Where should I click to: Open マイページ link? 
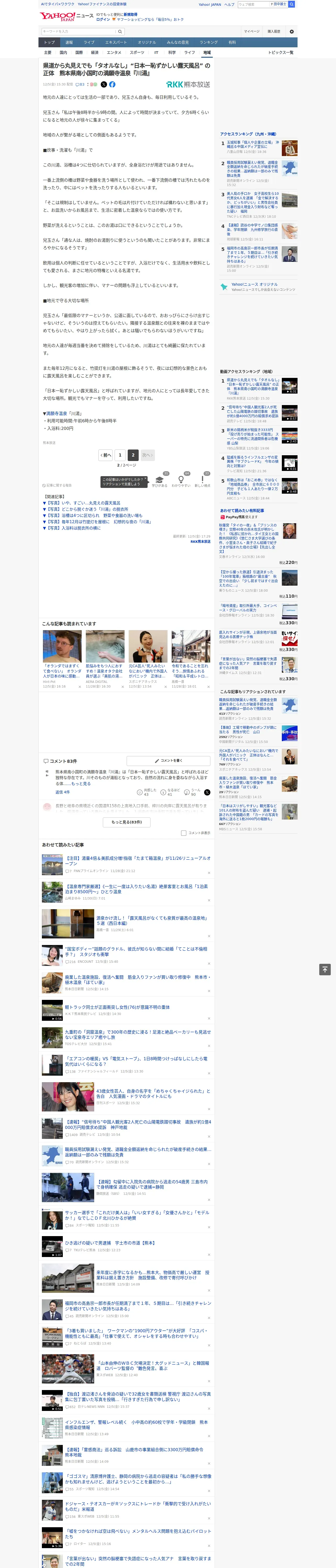252,32
